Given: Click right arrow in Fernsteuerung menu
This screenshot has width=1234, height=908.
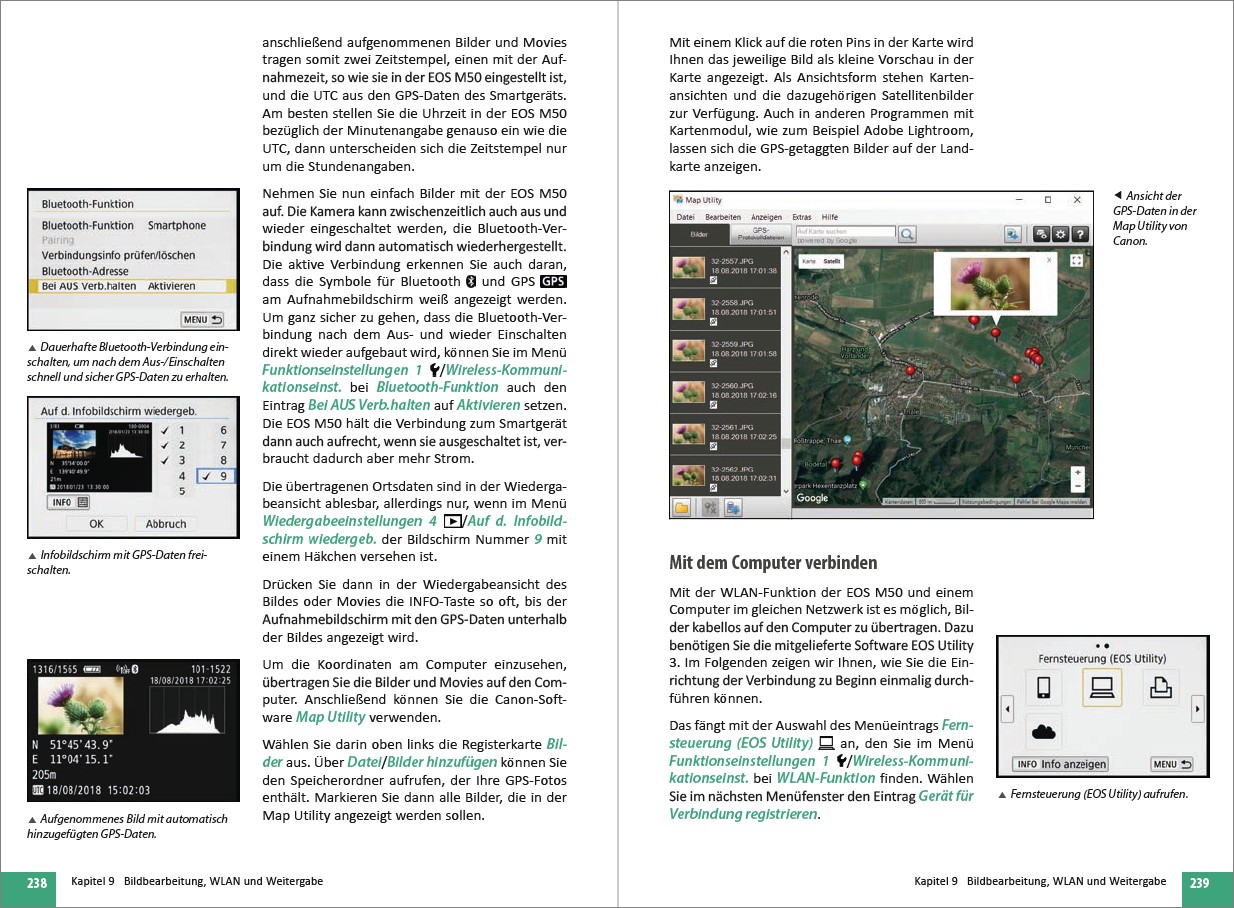Looking at the screenshot, I should click(1197, 708).
